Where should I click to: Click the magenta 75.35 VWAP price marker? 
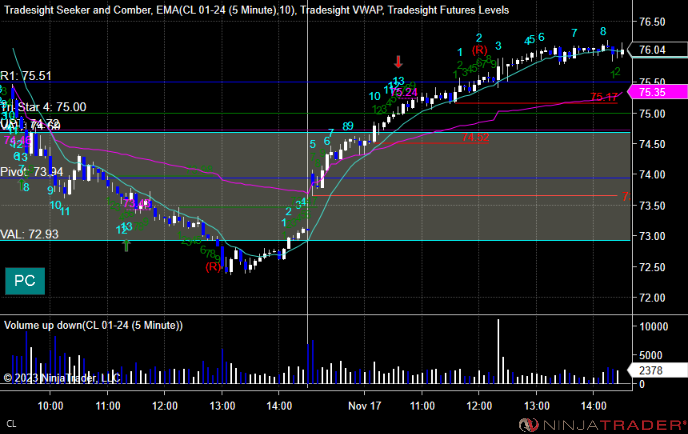tap(657, 92)
